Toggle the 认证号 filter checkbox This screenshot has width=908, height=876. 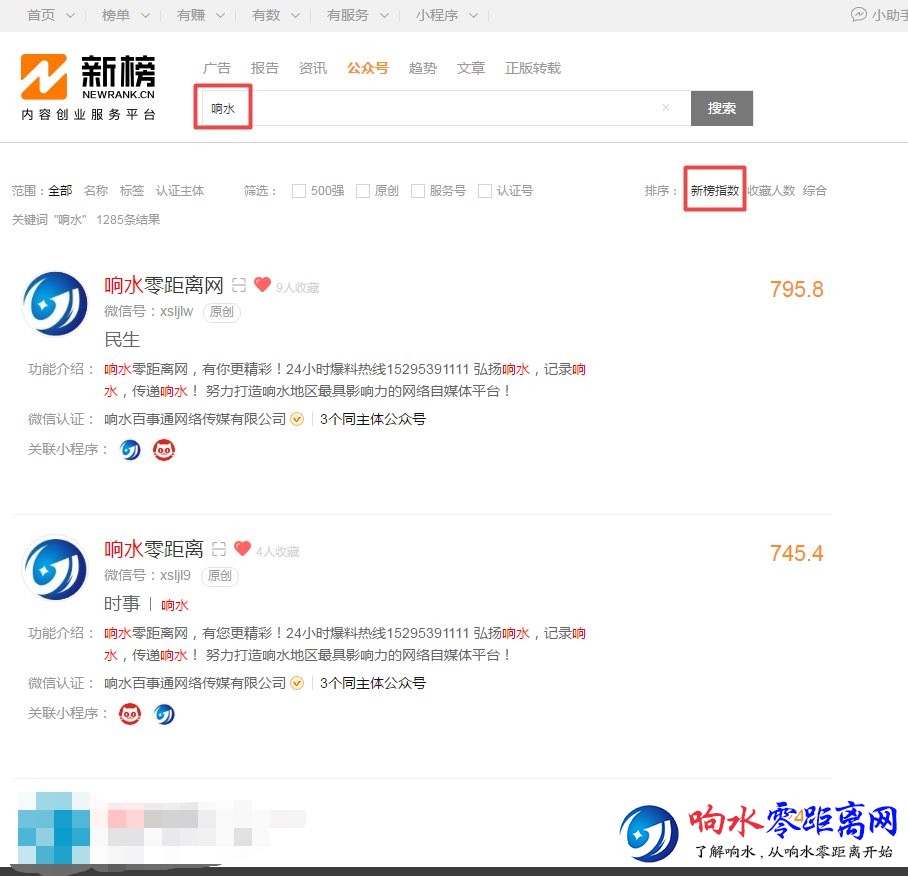pos(485,191)
